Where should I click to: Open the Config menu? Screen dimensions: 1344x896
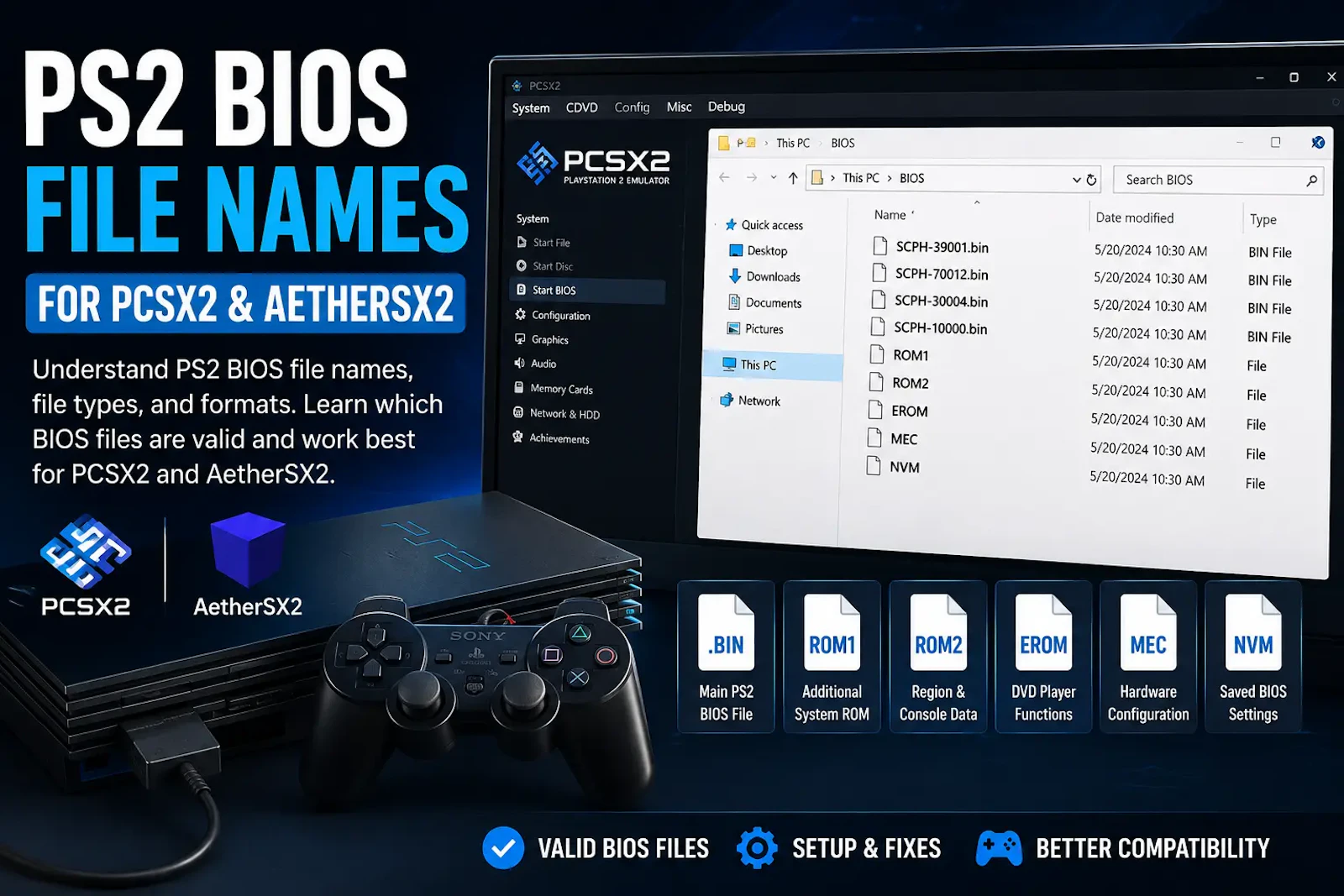coord(632,107)
